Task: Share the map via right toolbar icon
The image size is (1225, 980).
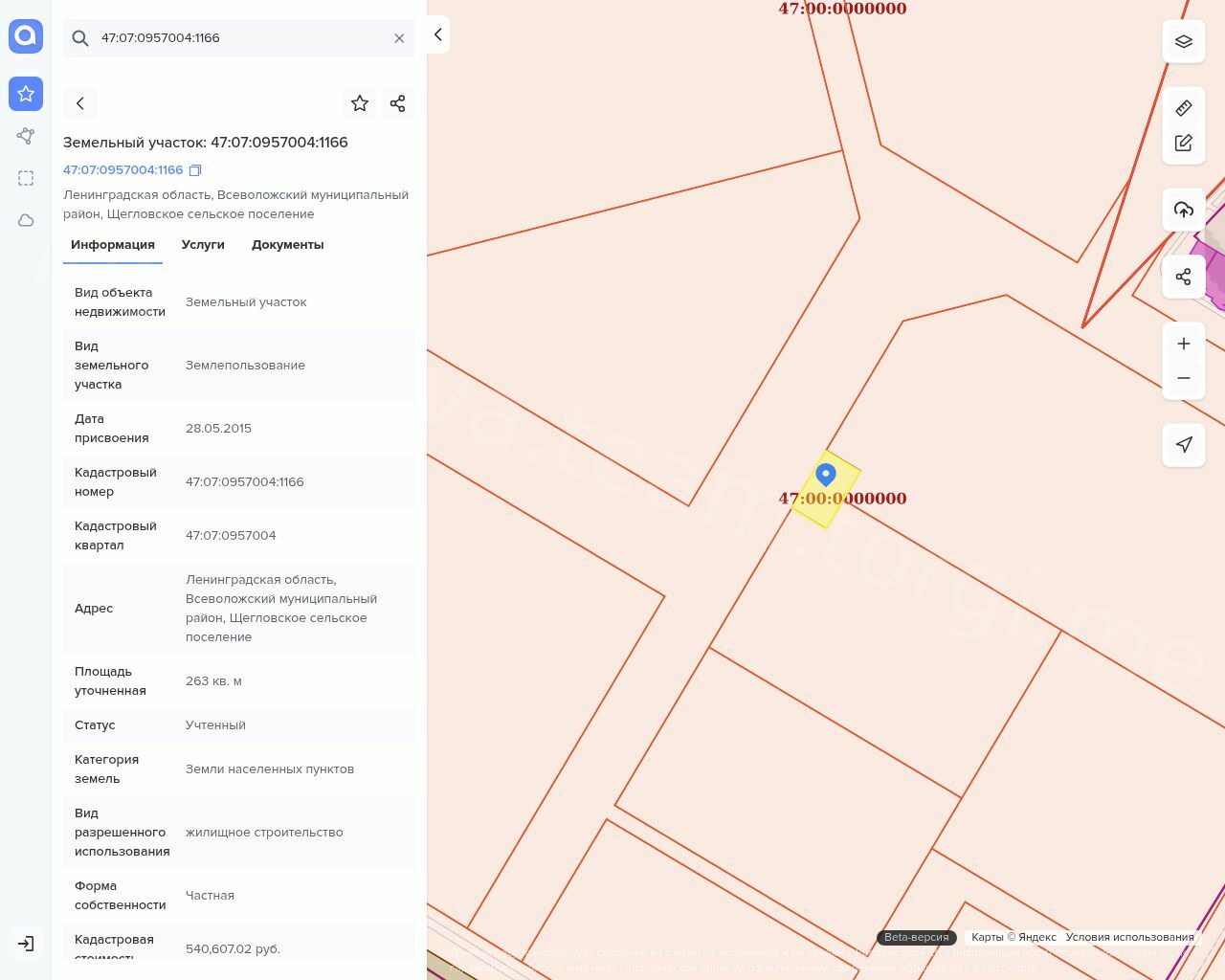Action: click(x=1184, y=277)
